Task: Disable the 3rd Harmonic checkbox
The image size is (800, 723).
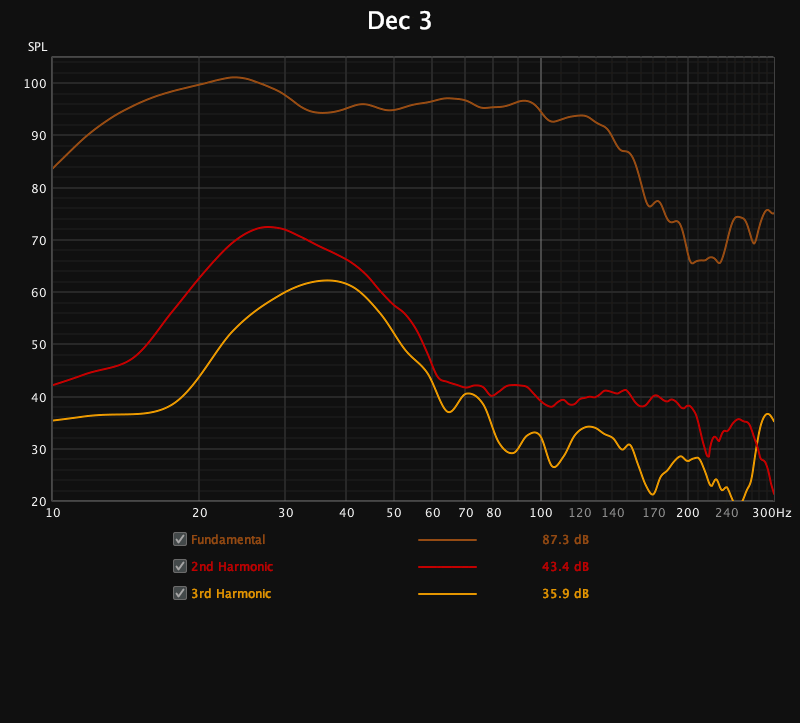Action: (180, 593)
